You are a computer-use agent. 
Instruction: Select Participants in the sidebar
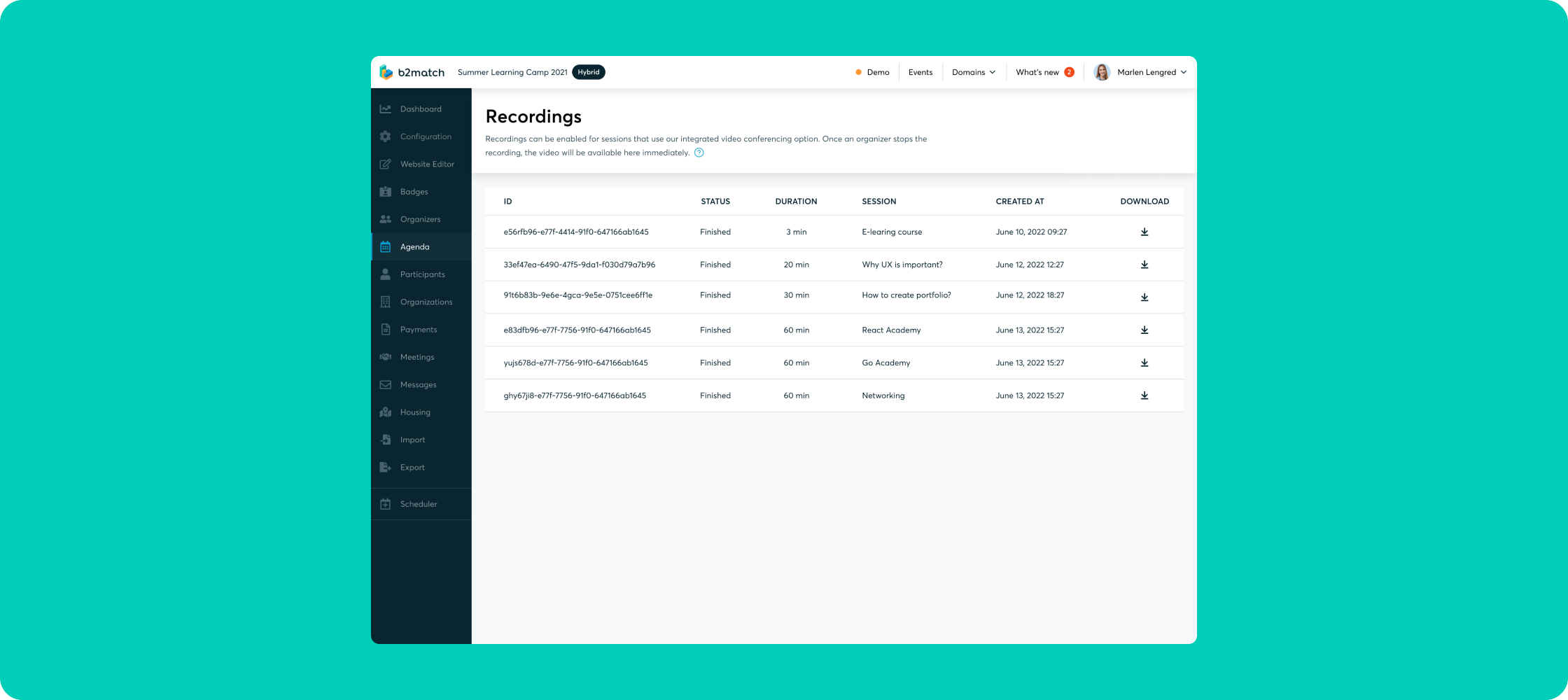(421, 274)
